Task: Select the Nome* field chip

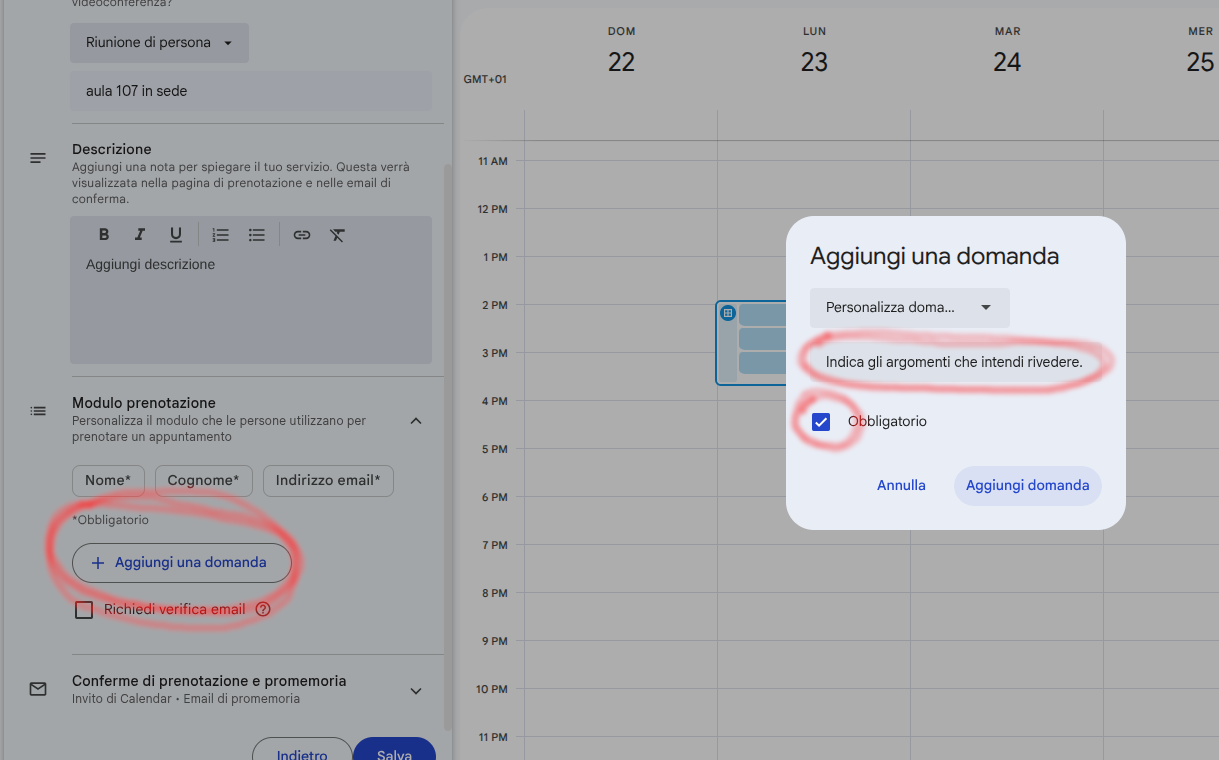Action: 108,481
